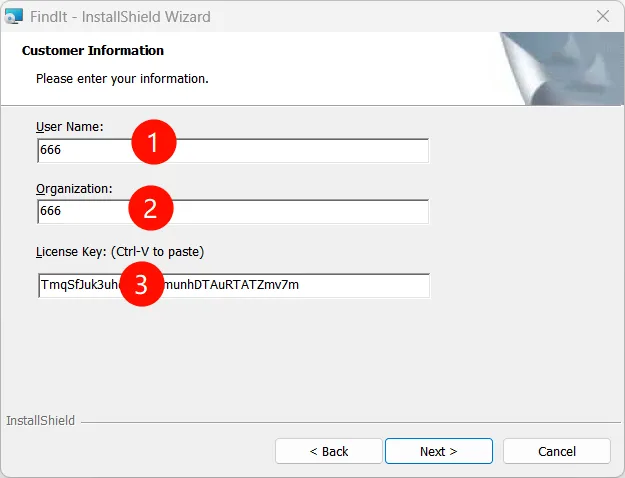Click the 'Customer Information' heading
Screen dimensions: 625x478
pos(93,51)
